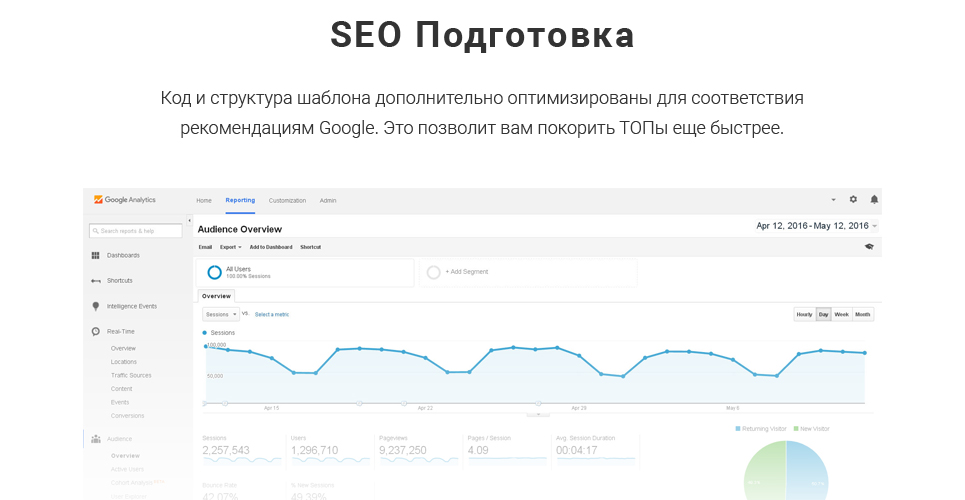
Task: Switch the graph to Hourly
Action: 804,315
